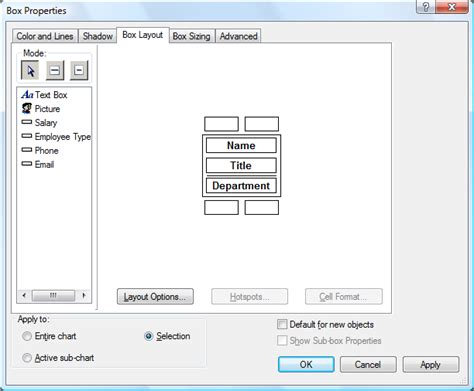Click right arrow of field list scrollbar
The image size is (474, 391).
point(84,295)
